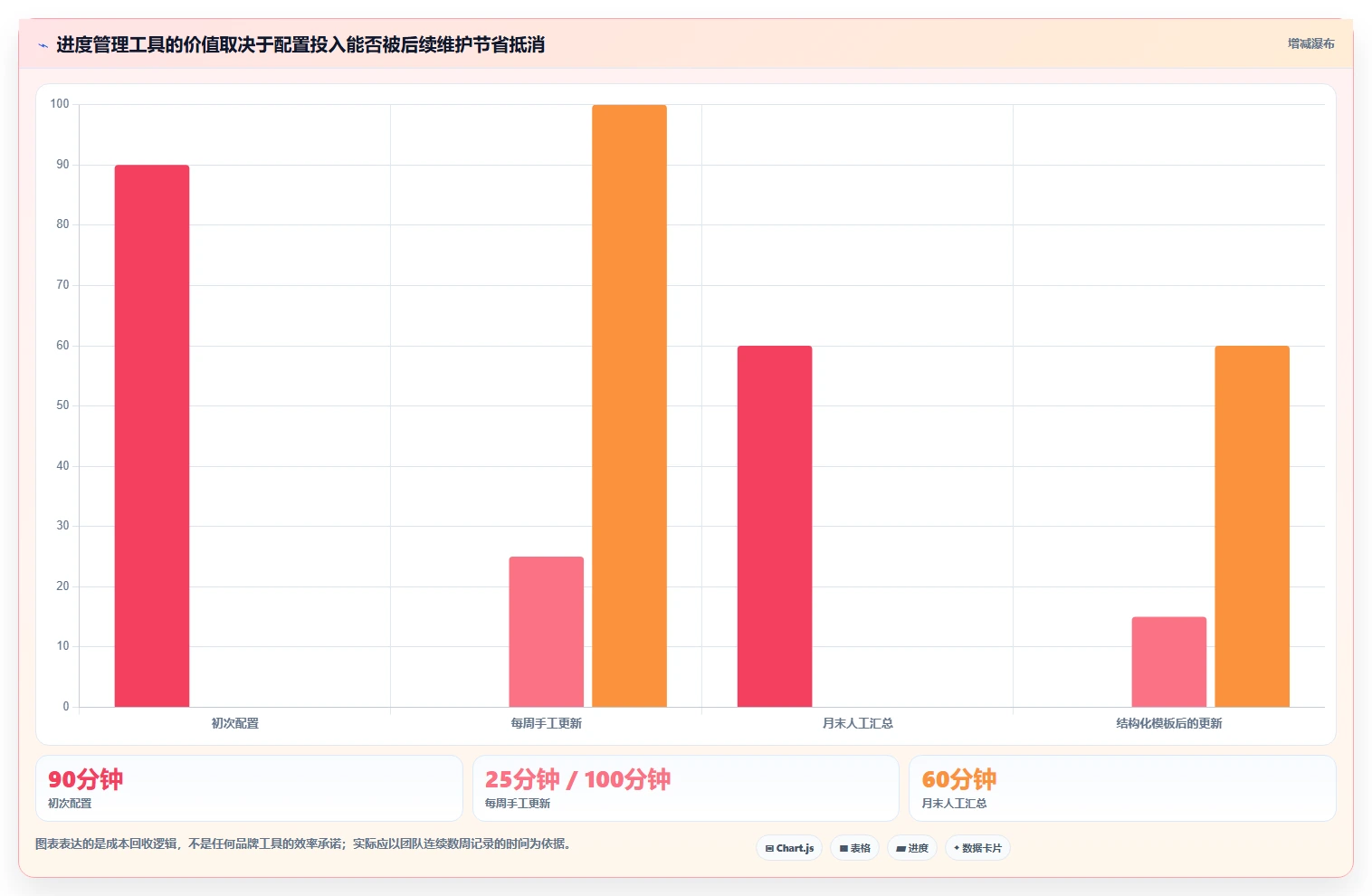This screenshot has width=1372, height=896.
Task: Select the 表格 tag pill
Action: pos(854,848)
